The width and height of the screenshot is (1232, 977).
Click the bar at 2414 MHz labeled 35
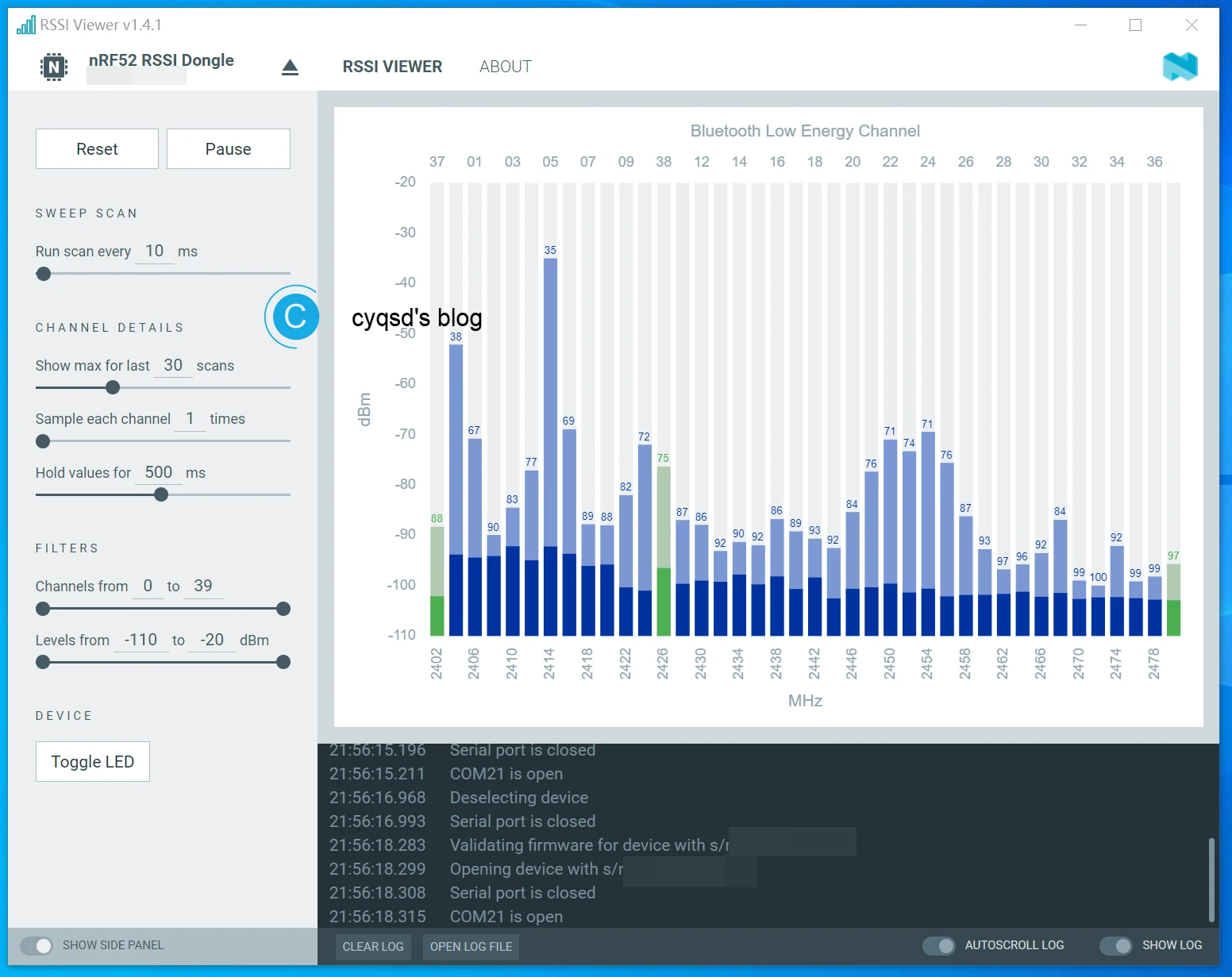point(550,447)
